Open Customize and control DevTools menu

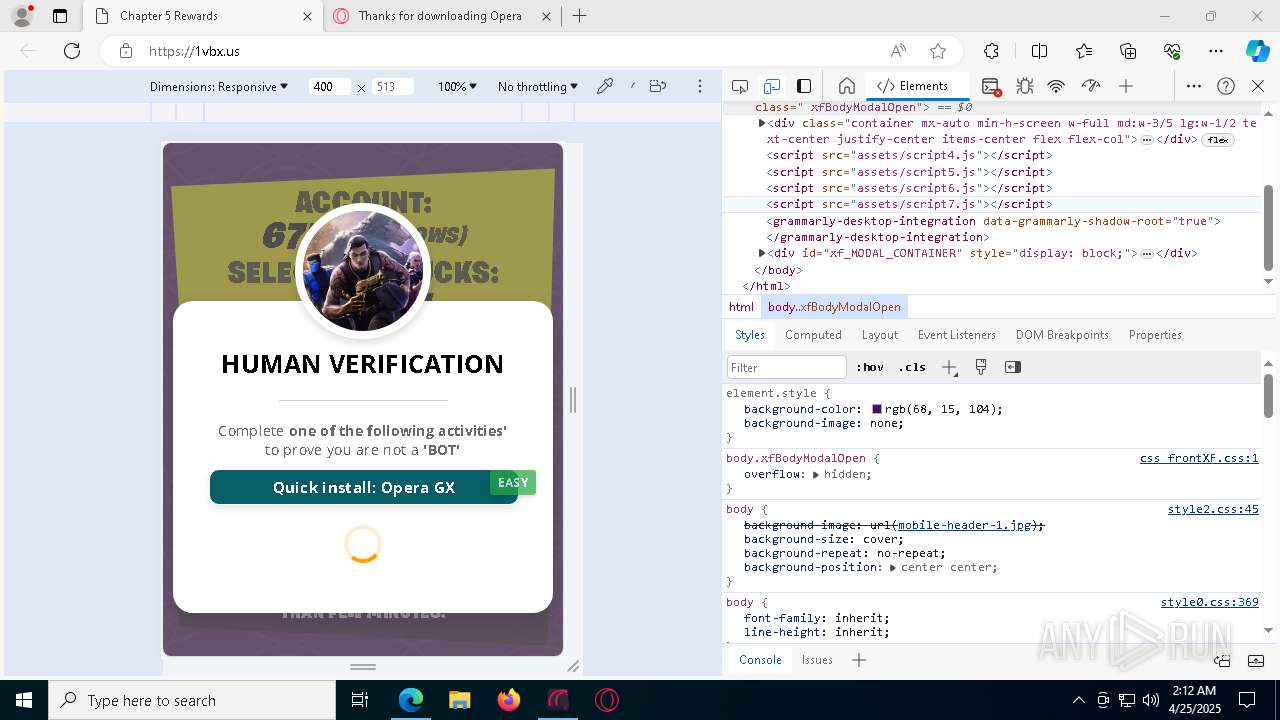pos(1194,86)
